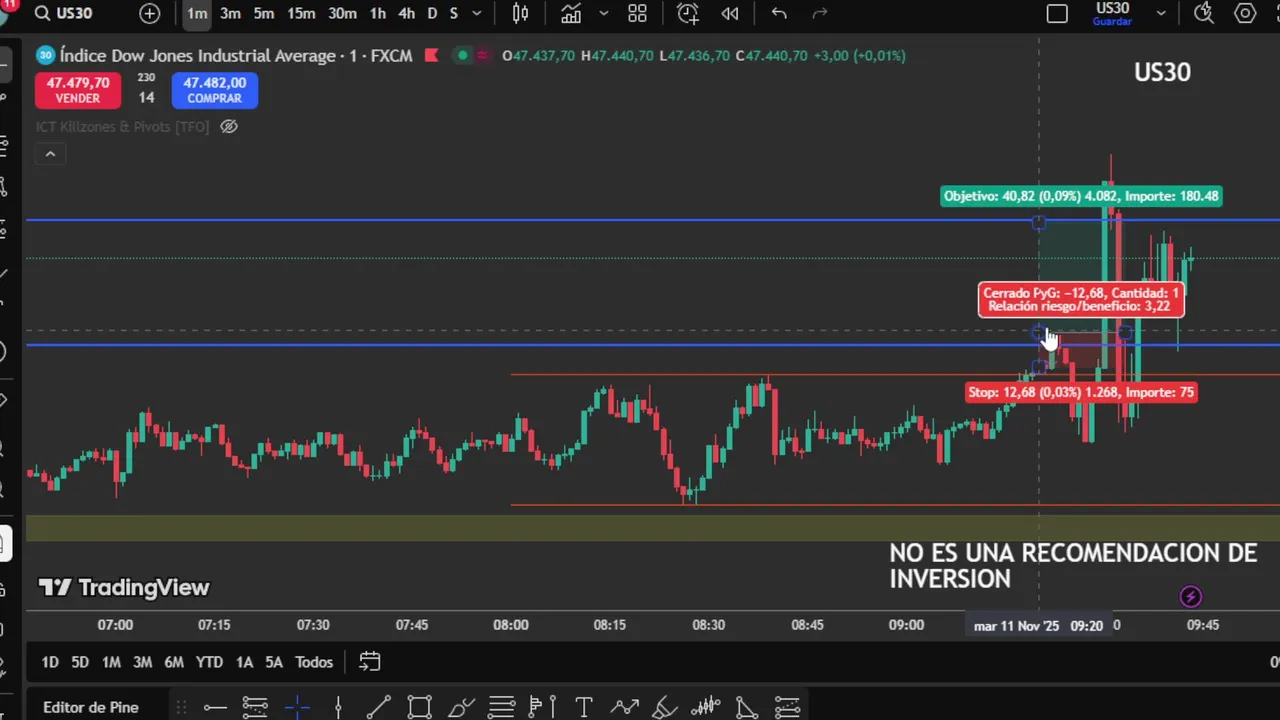Redo the chart action

click(x=820, y=13)
